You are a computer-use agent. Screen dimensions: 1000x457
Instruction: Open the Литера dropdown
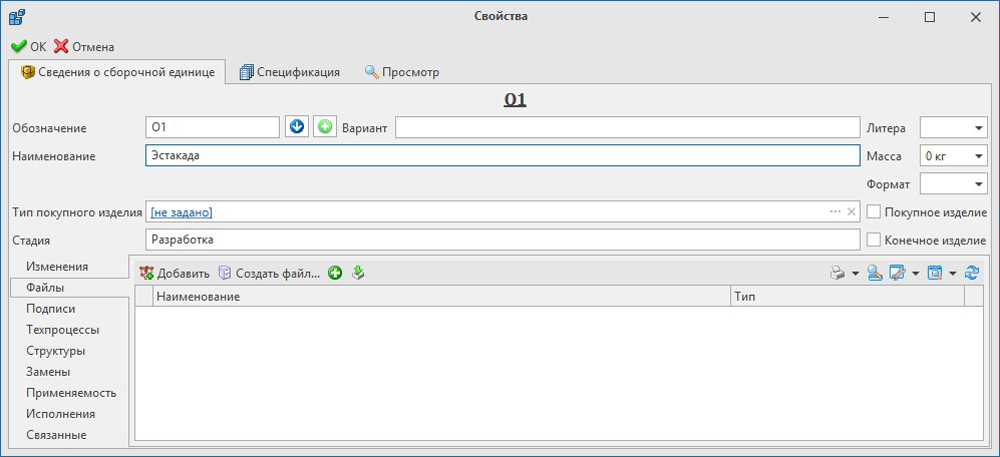(977, 128)
